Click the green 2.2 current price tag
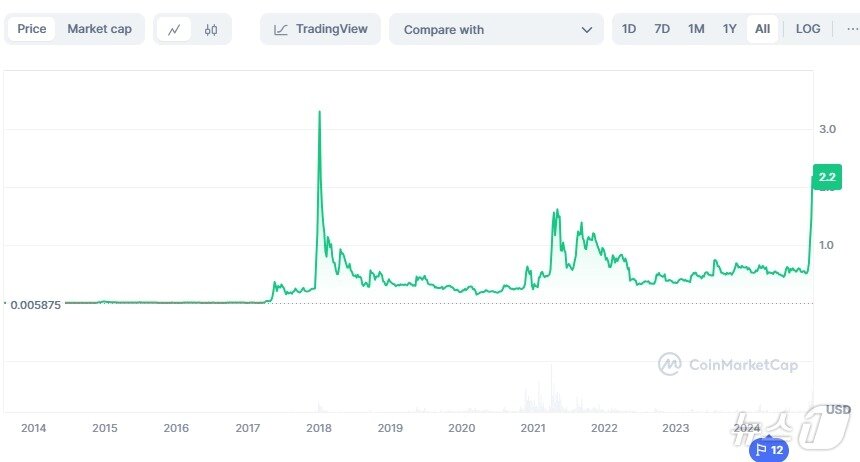Screen dimensions: 860x462 826,177
